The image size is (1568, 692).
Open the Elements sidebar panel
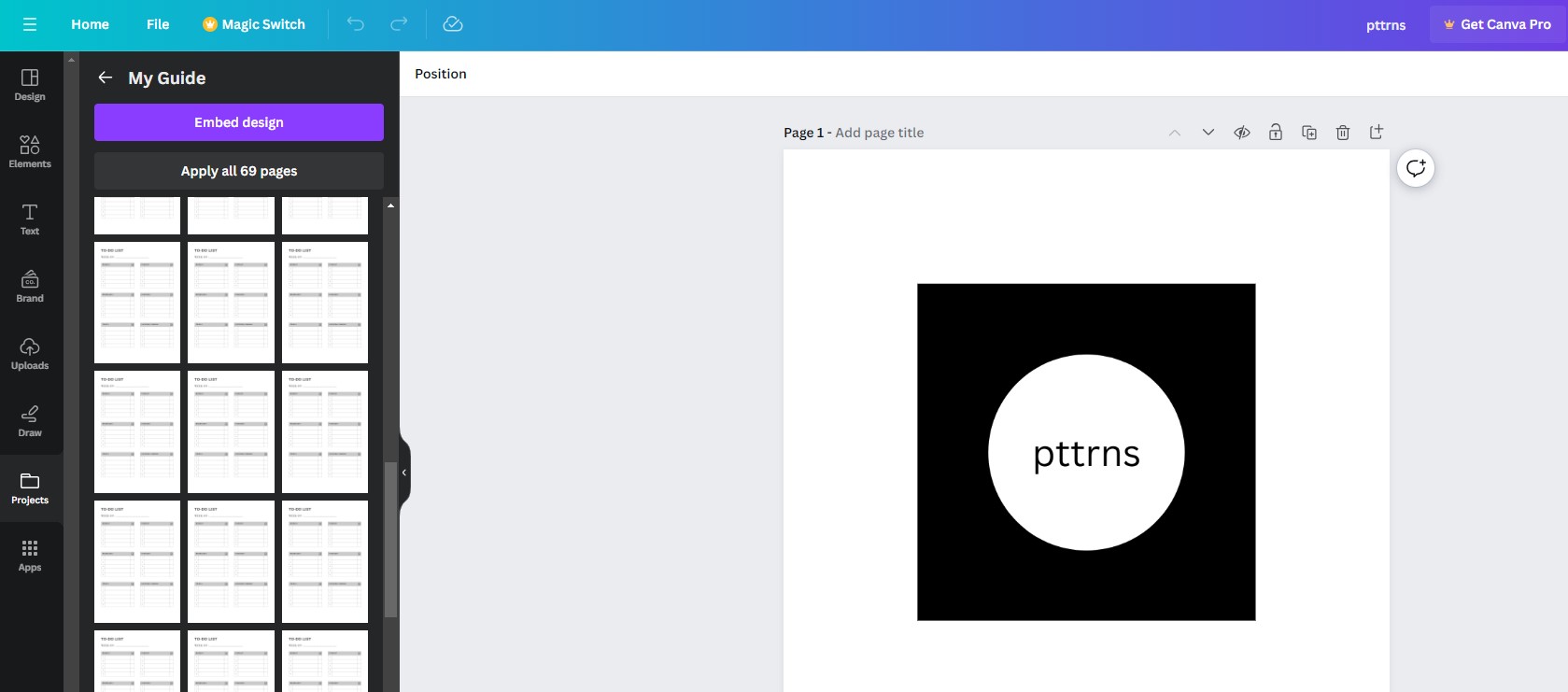tap(30, 152)
